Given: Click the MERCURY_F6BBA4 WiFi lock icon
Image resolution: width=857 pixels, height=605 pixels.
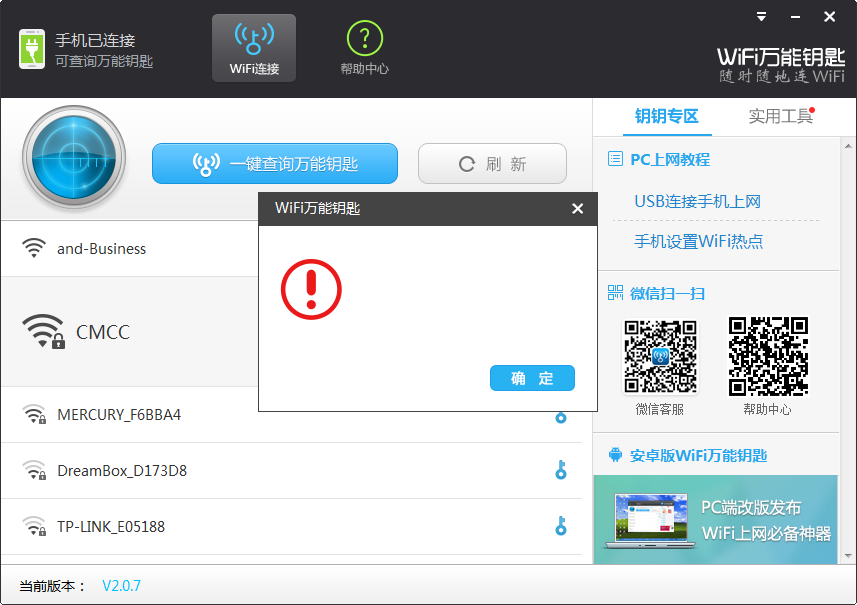Looking at the screenshot, I should pyautogui.click(x=34, y=415).
